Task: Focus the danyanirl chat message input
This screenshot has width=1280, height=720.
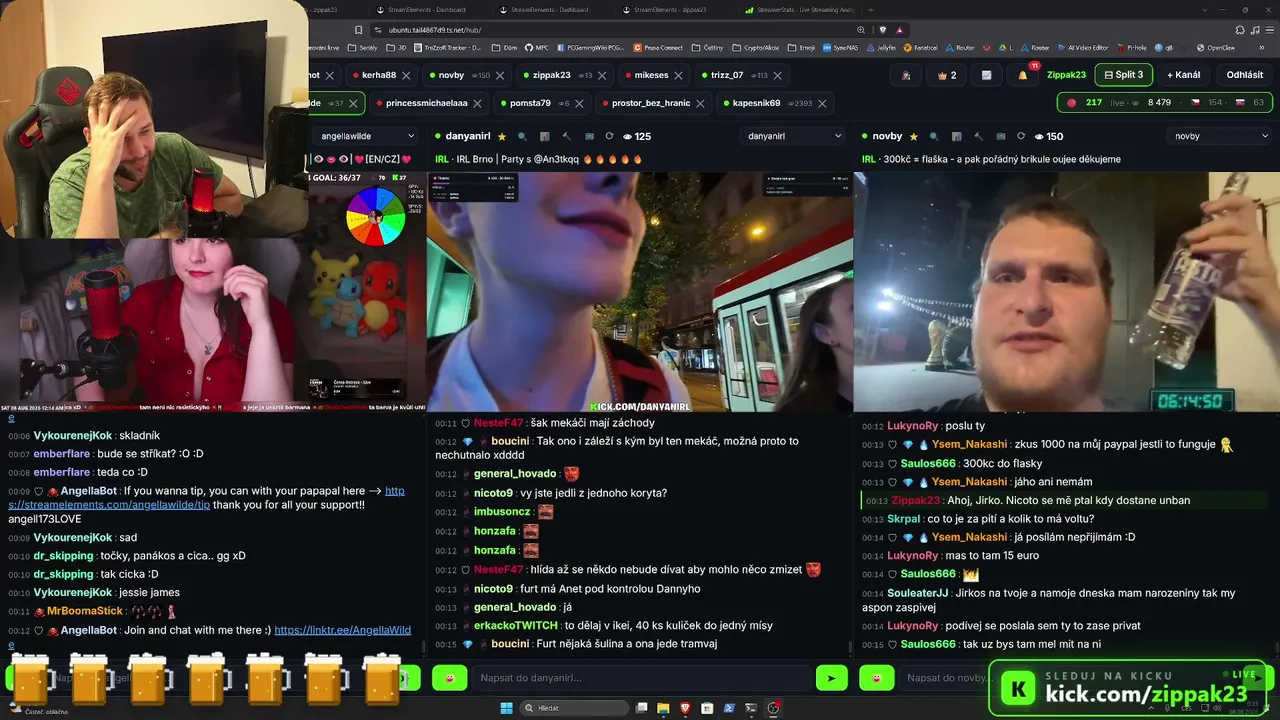Action: point(640,678)
